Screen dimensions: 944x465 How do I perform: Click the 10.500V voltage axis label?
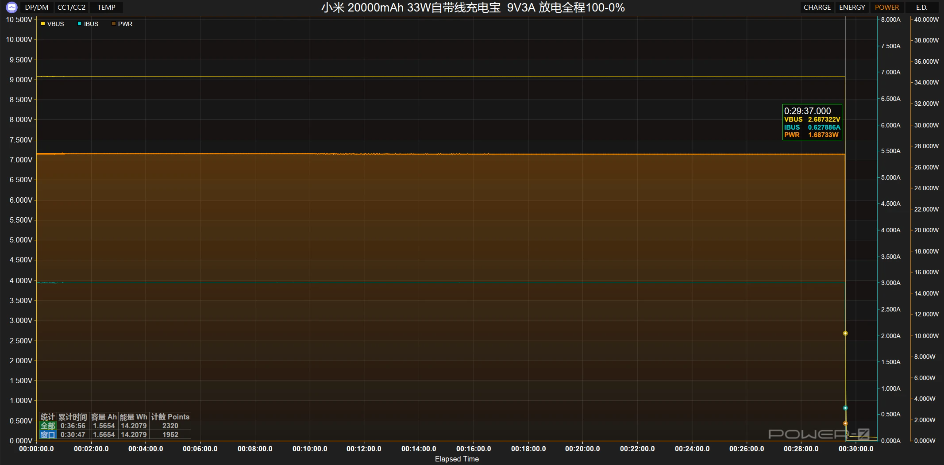tap(18, 19)
